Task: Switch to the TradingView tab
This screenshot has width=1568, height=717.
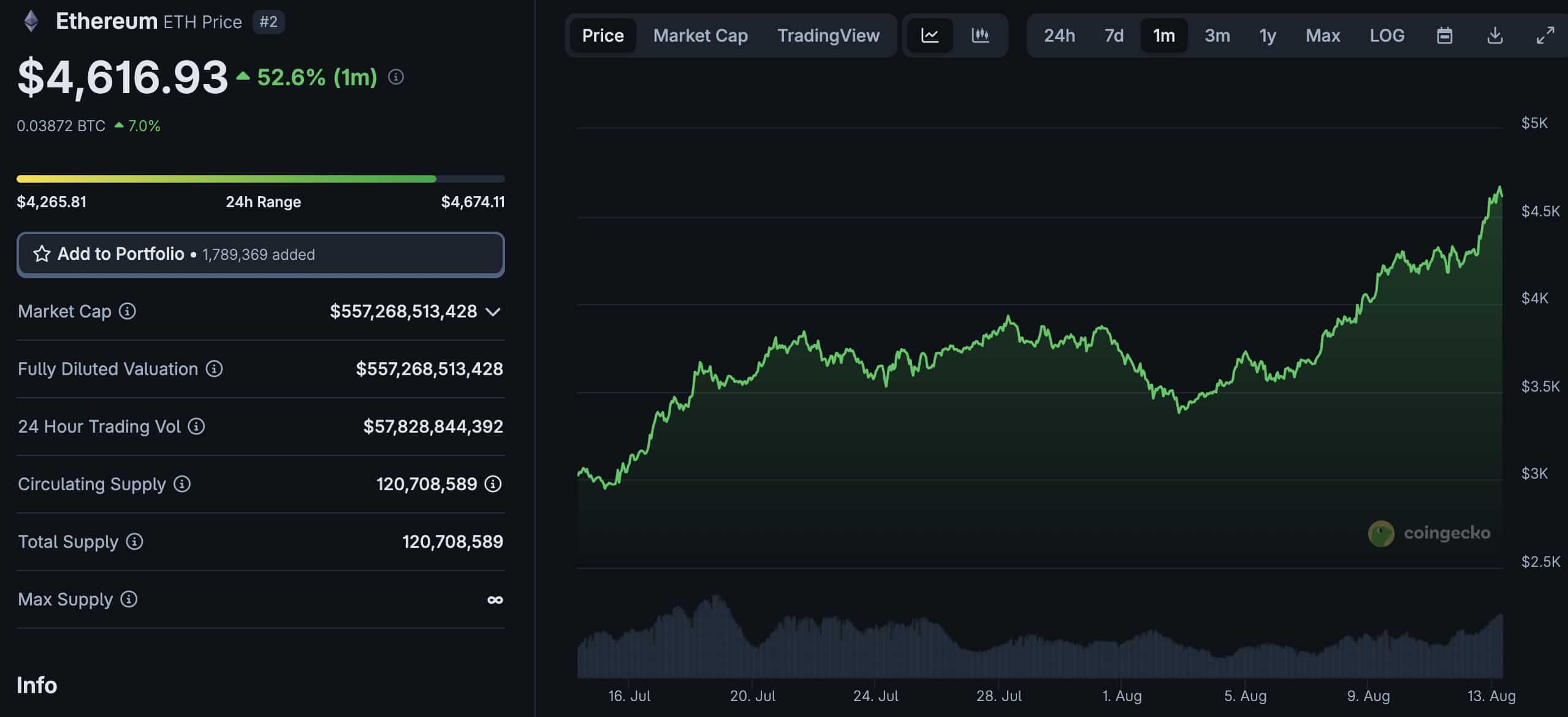Action: [x=829, y=35]
